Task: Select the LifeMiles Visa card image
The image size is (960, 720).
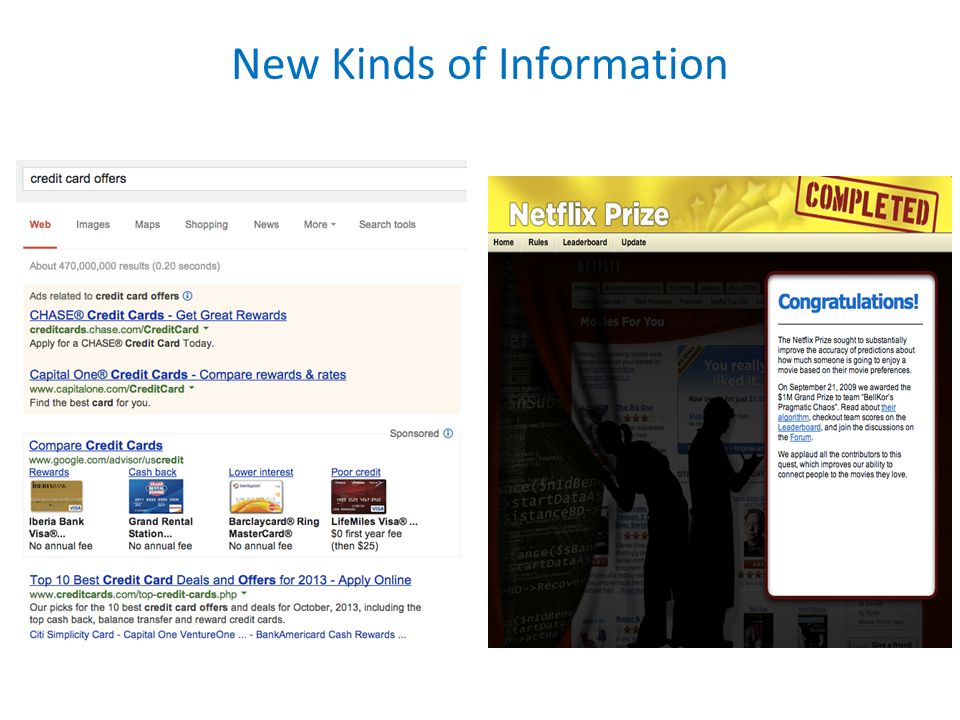Action: click(358, 497)
